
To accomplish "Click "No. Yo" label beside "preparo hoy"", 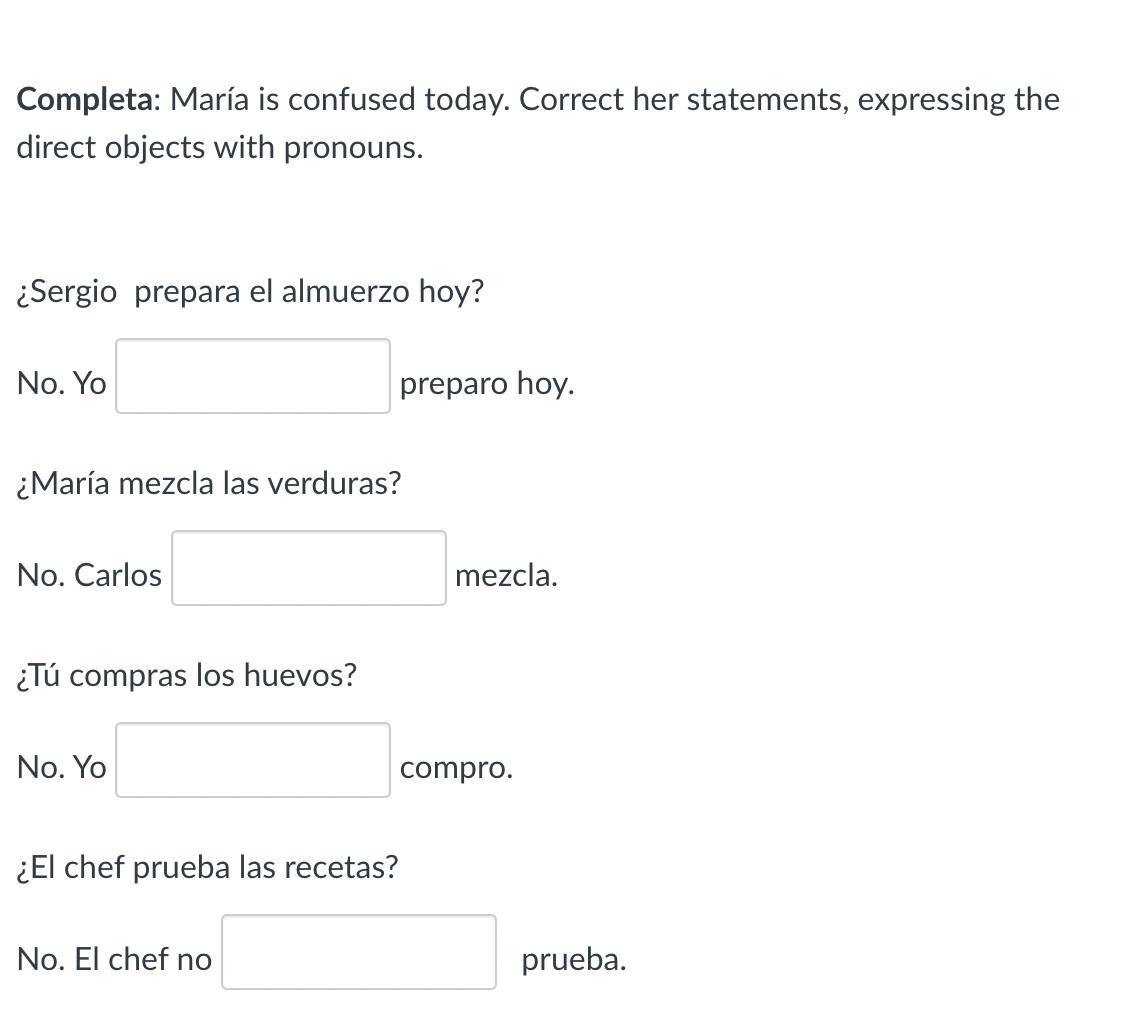I will tap(61, 383).
